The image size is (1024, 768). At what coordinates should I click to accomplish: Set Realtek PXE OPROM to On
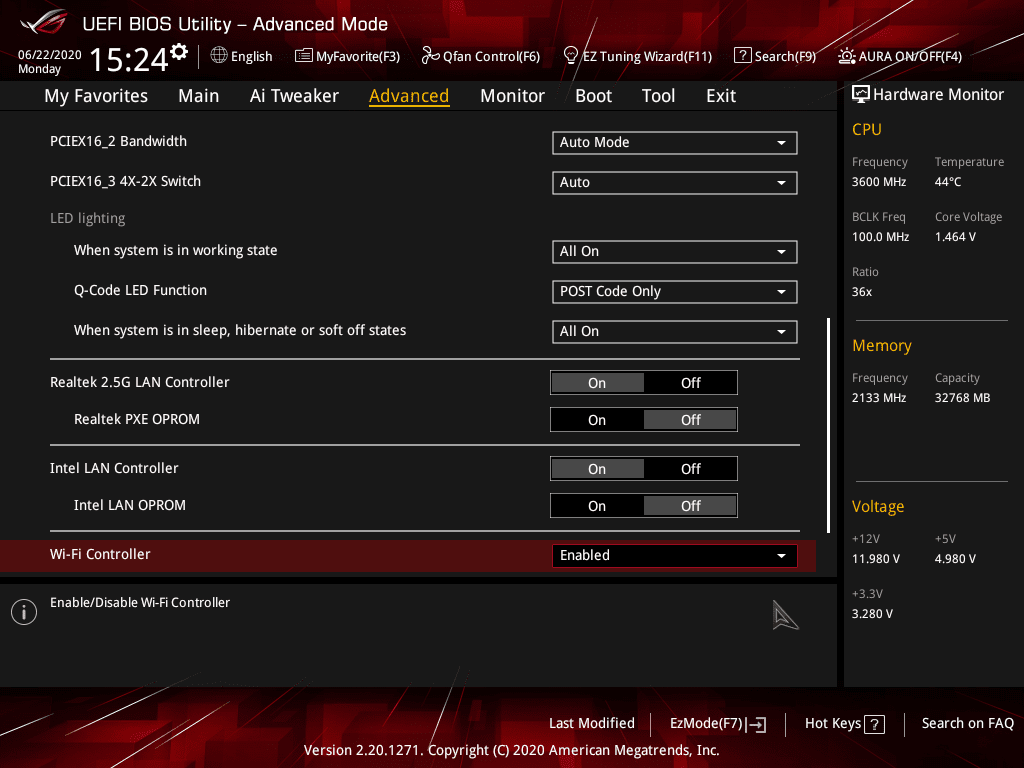pos(597,420)
